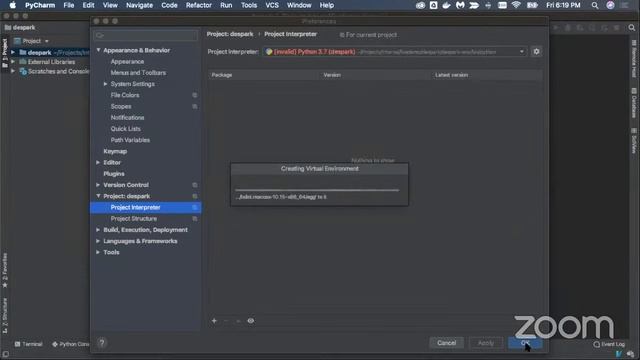Open the Navigate menu
Viewport: 640px width, 360px height.
(x=139, y=5)
